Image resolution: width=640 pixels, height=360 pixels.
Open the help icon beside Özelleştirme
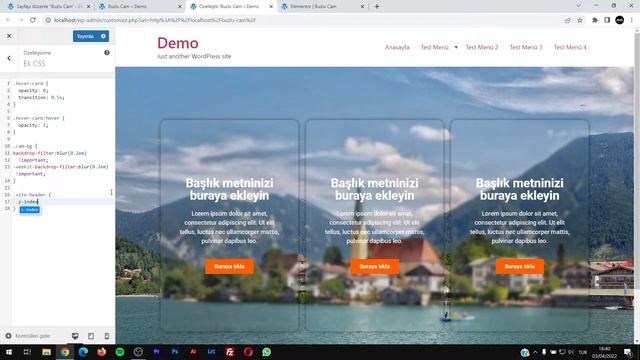coord(107,53)
